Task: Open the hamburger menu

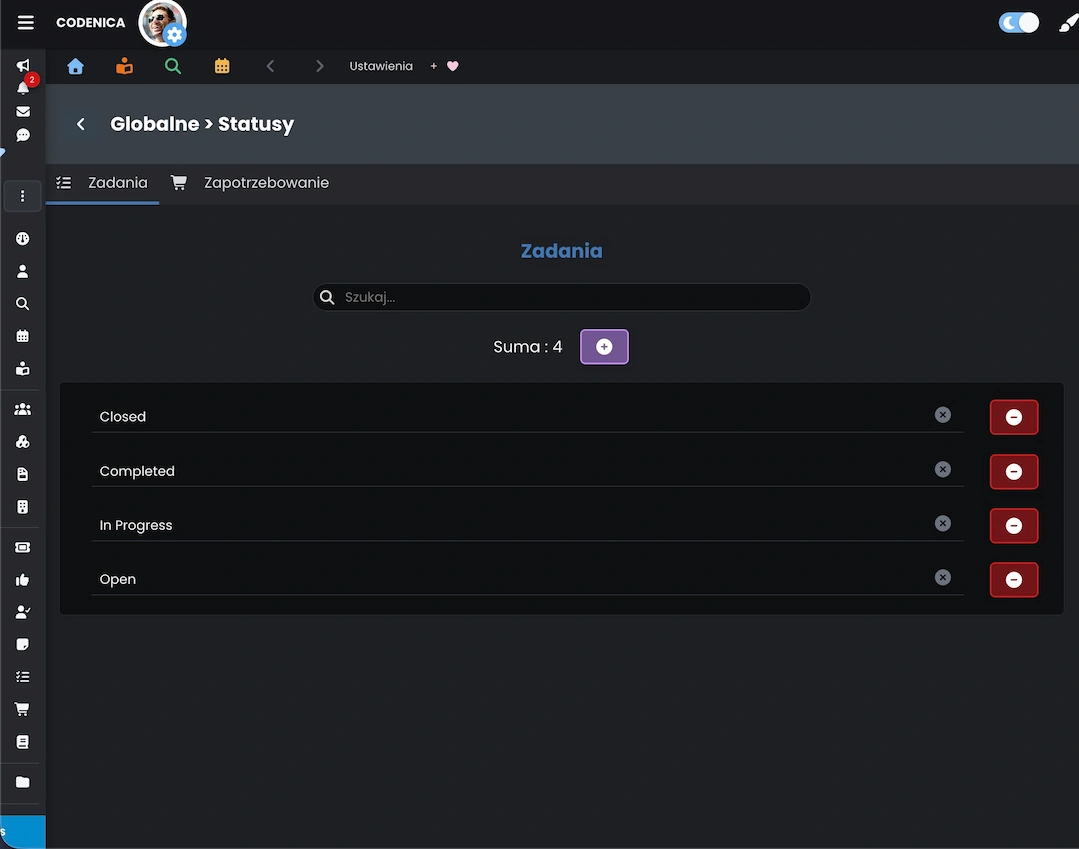Action: click(x=26, y=23)
